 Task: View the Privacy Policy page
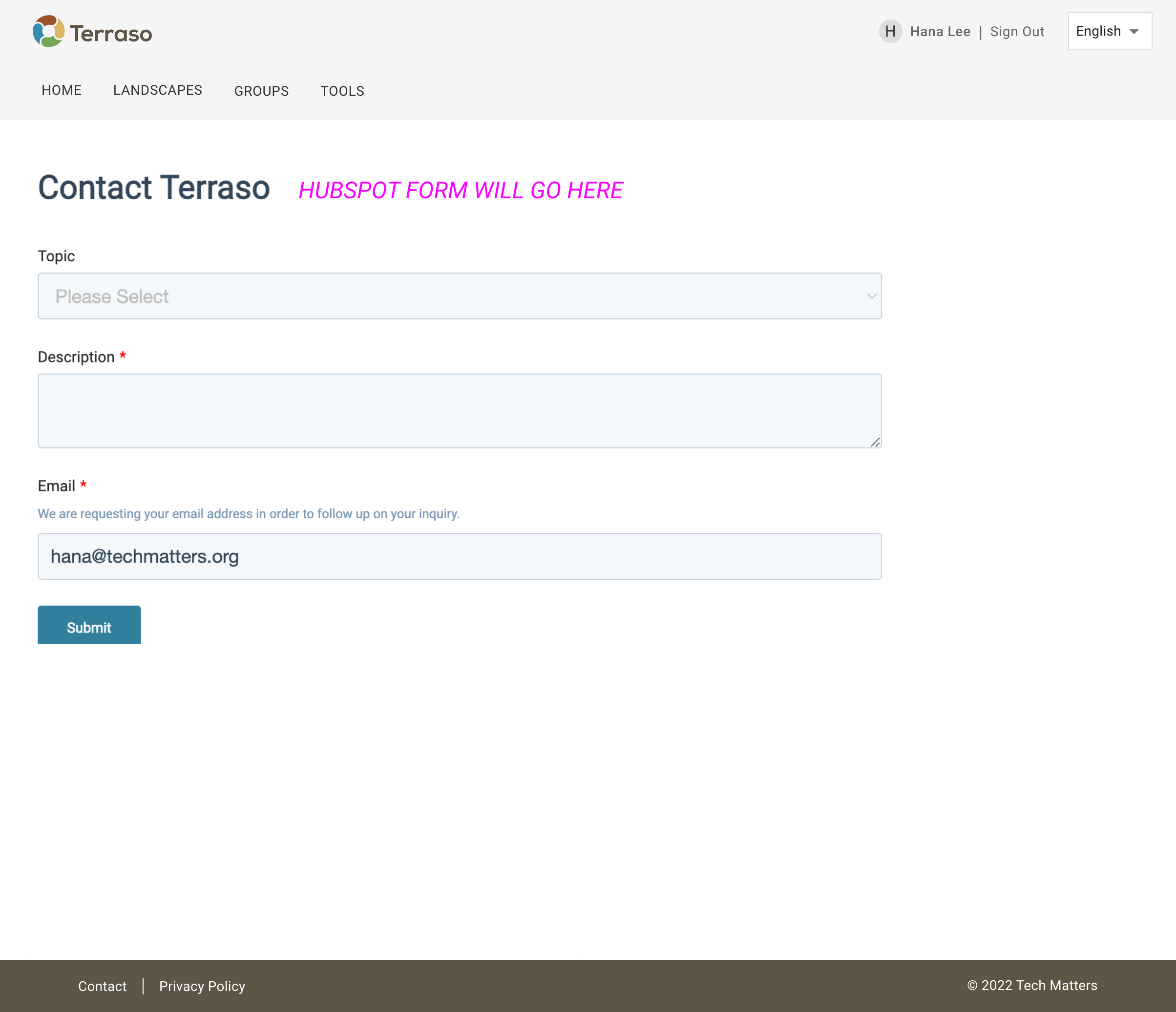tap(202, 986)
